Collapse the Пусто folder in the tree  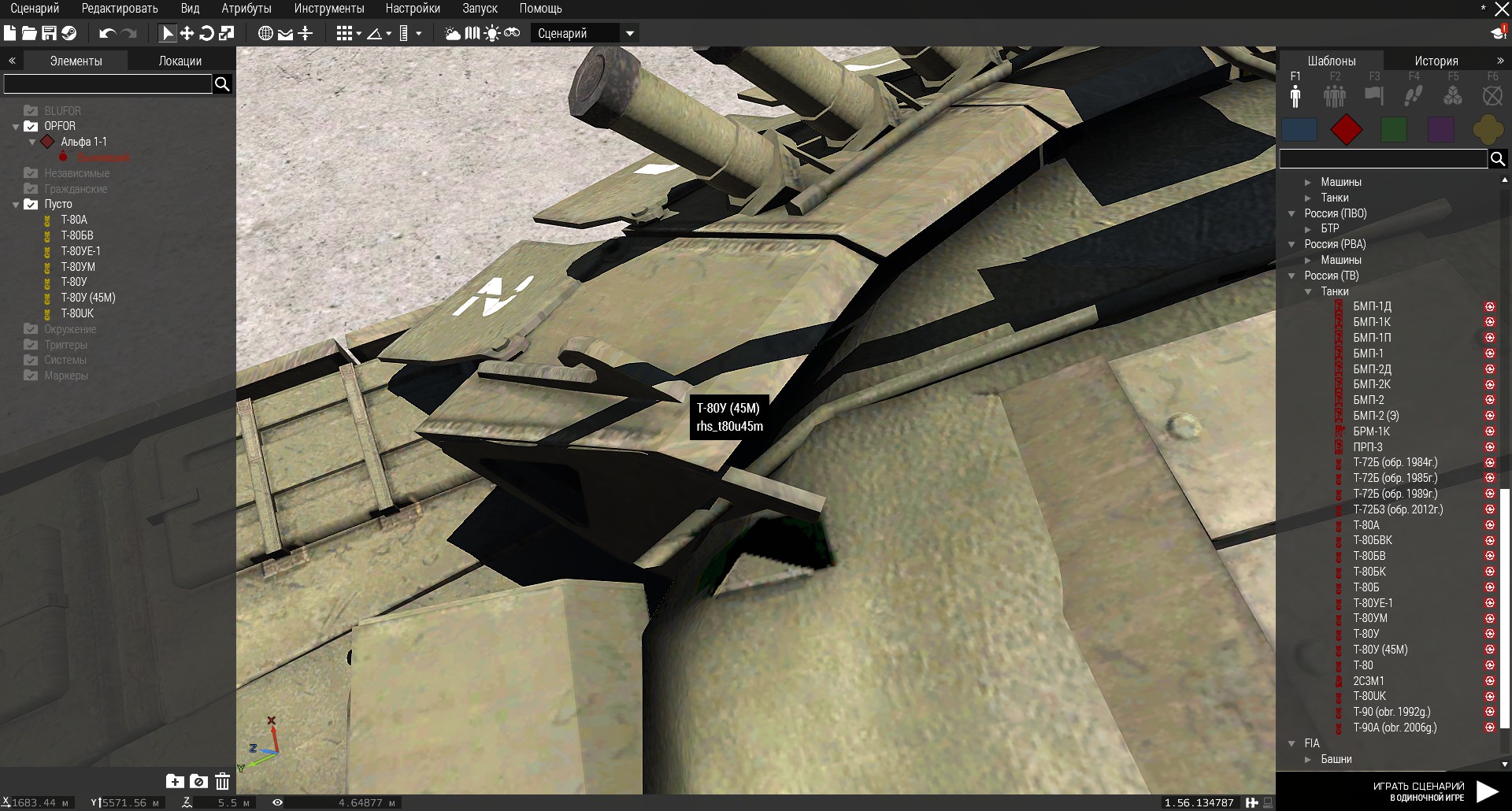tap(16, 205)
